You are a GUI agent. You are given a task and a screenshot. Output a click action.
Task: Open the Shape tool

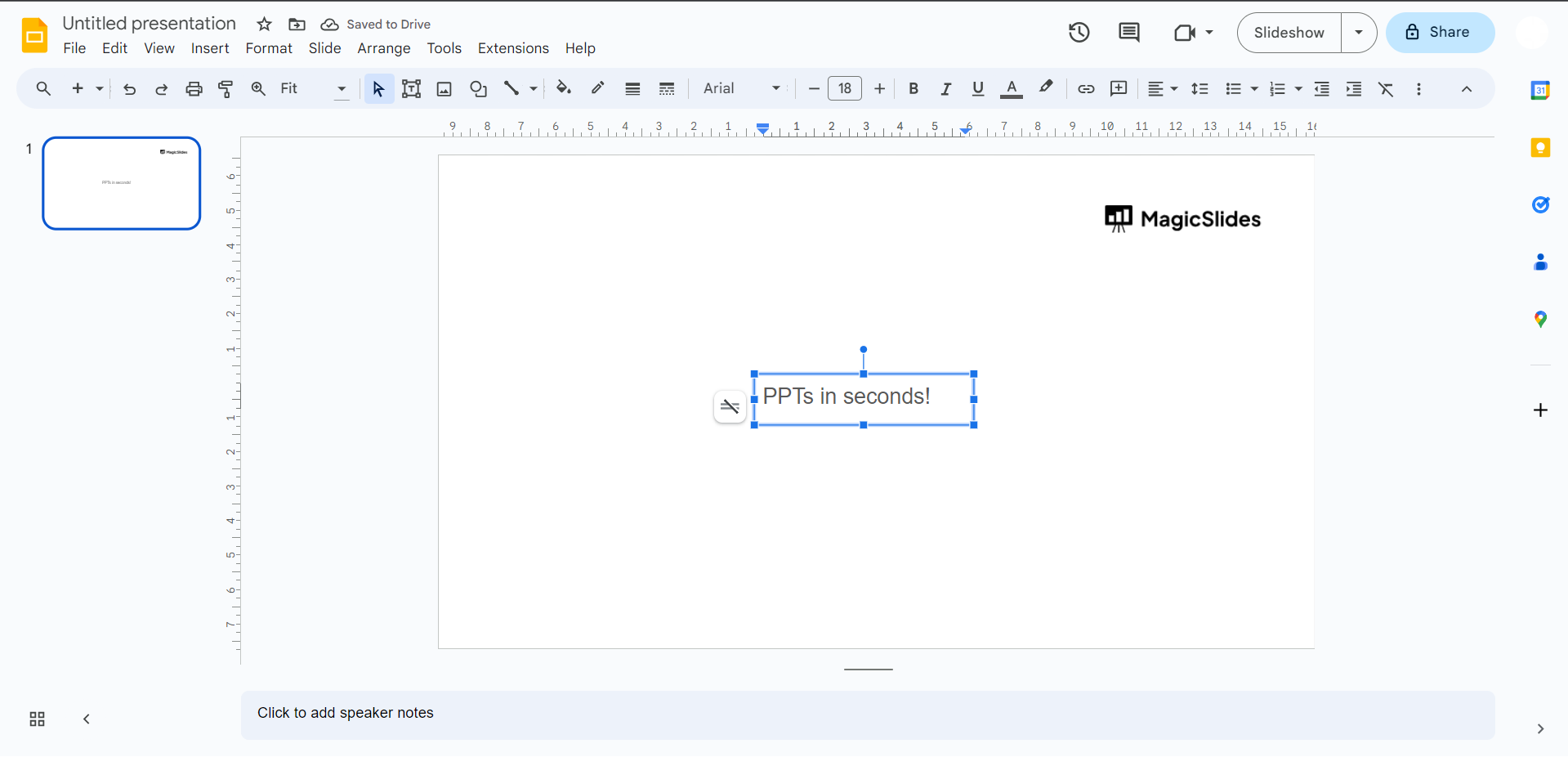[478, 88]
